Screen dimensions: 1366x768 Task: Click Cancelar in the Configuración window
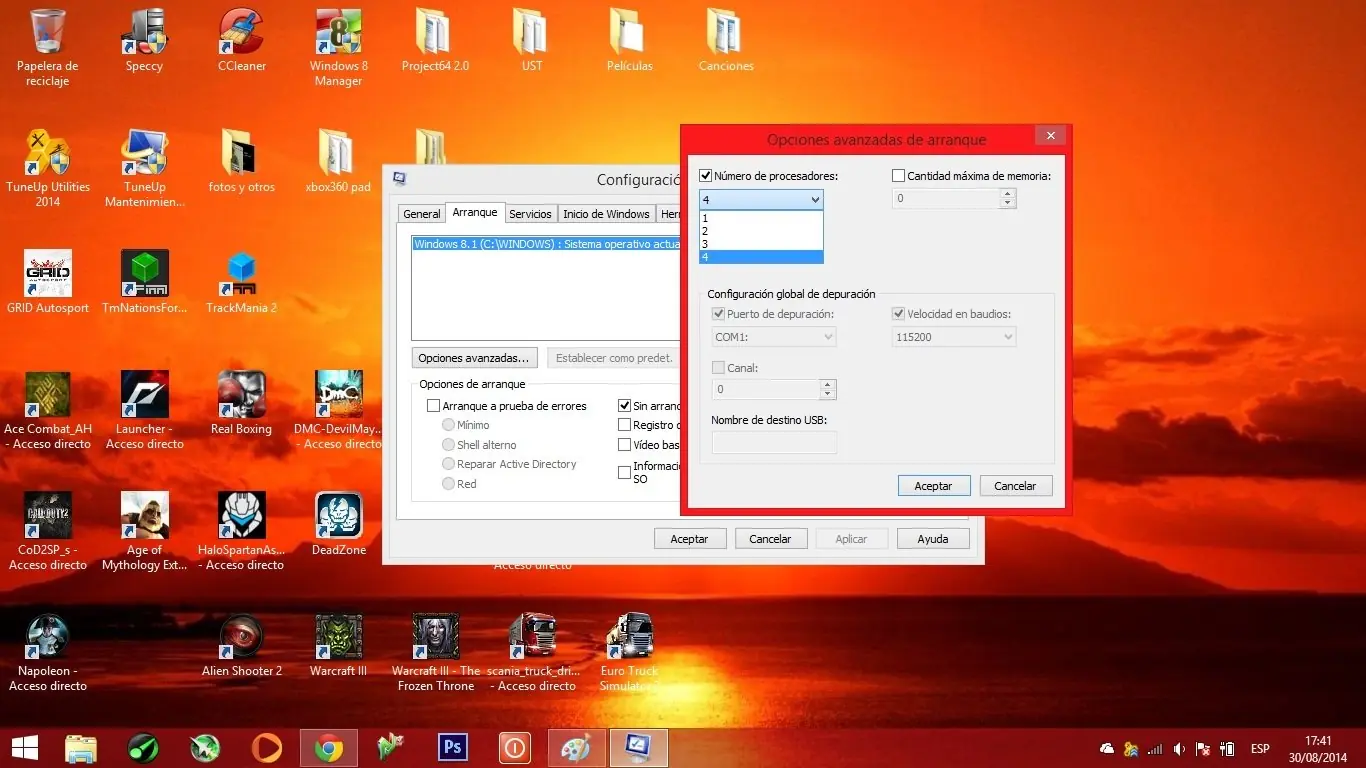click(770, 539)
